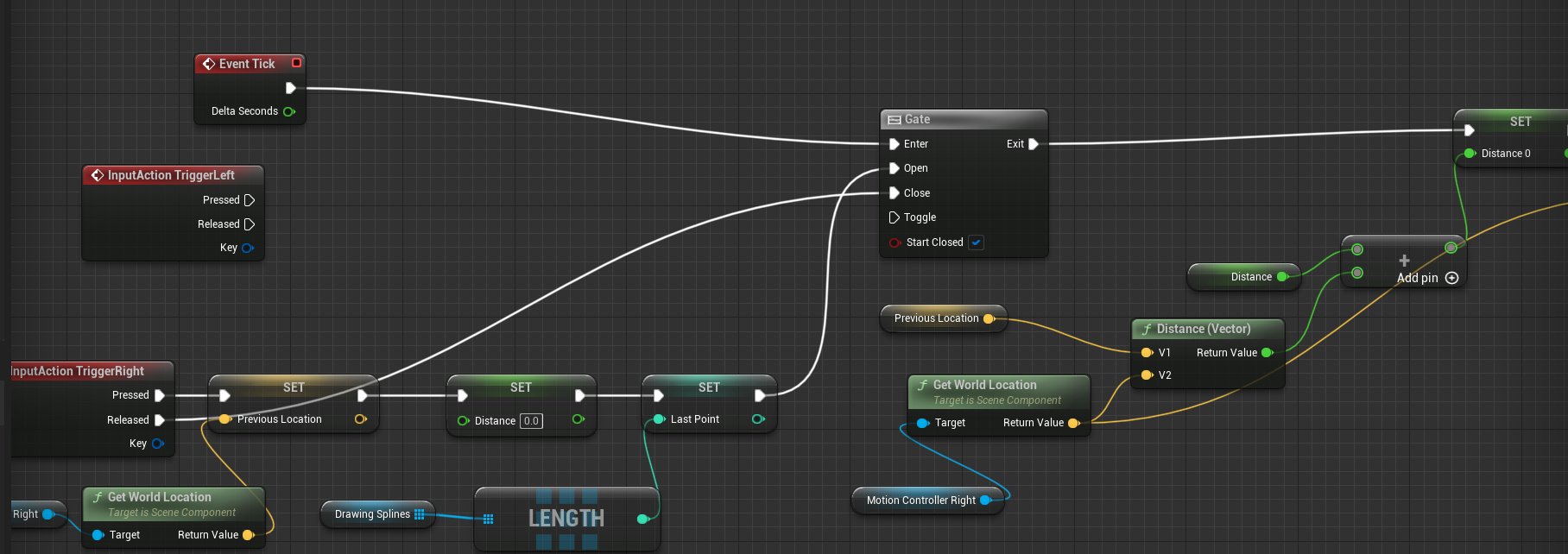Viewport: 1568px width, 554px height.
Task: Click the Drawing Splines array output pin
Action: click(x=420, y=514)
